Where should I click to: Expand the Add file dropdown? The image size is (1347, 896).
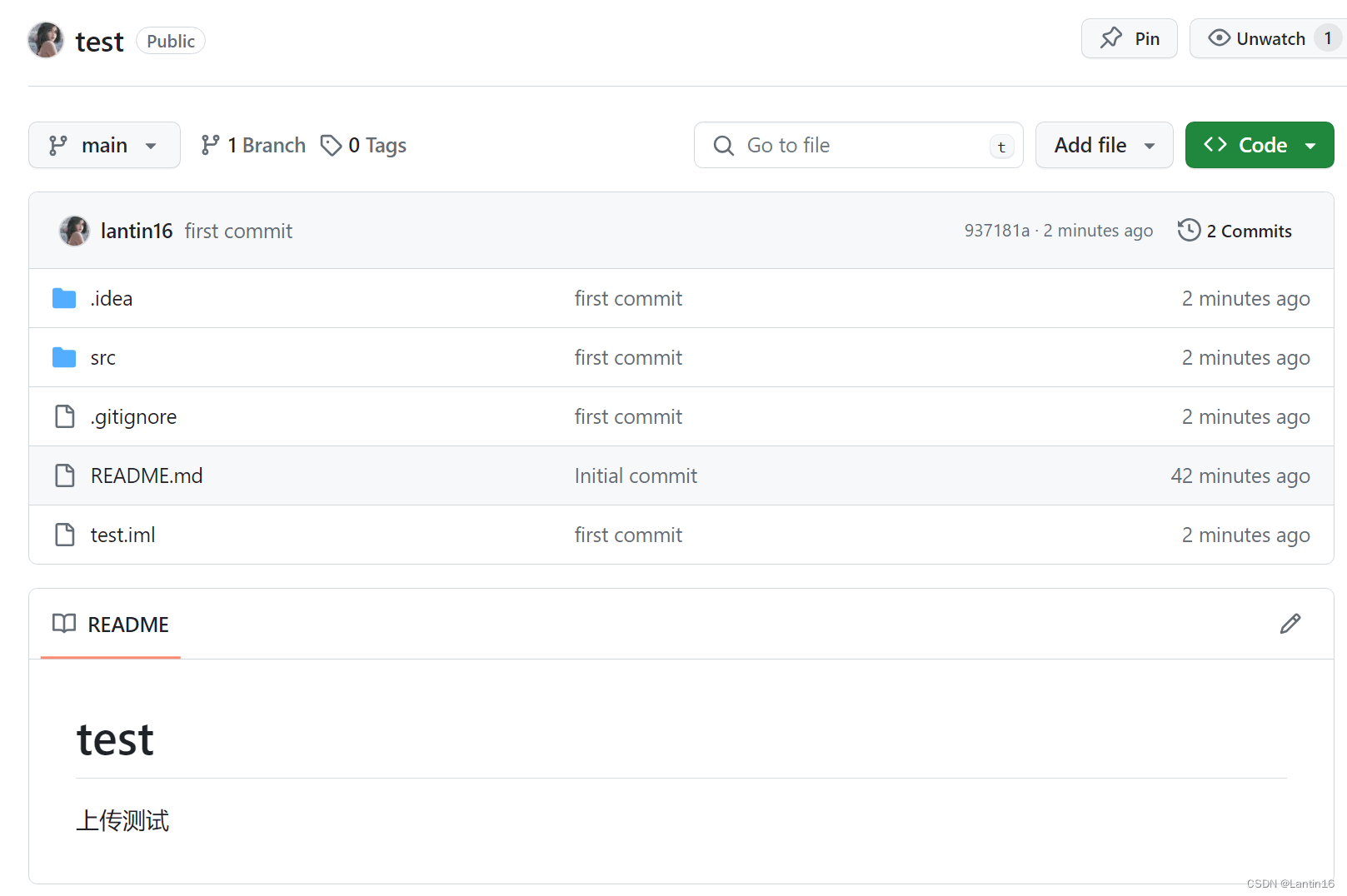tap(1104, 145)
